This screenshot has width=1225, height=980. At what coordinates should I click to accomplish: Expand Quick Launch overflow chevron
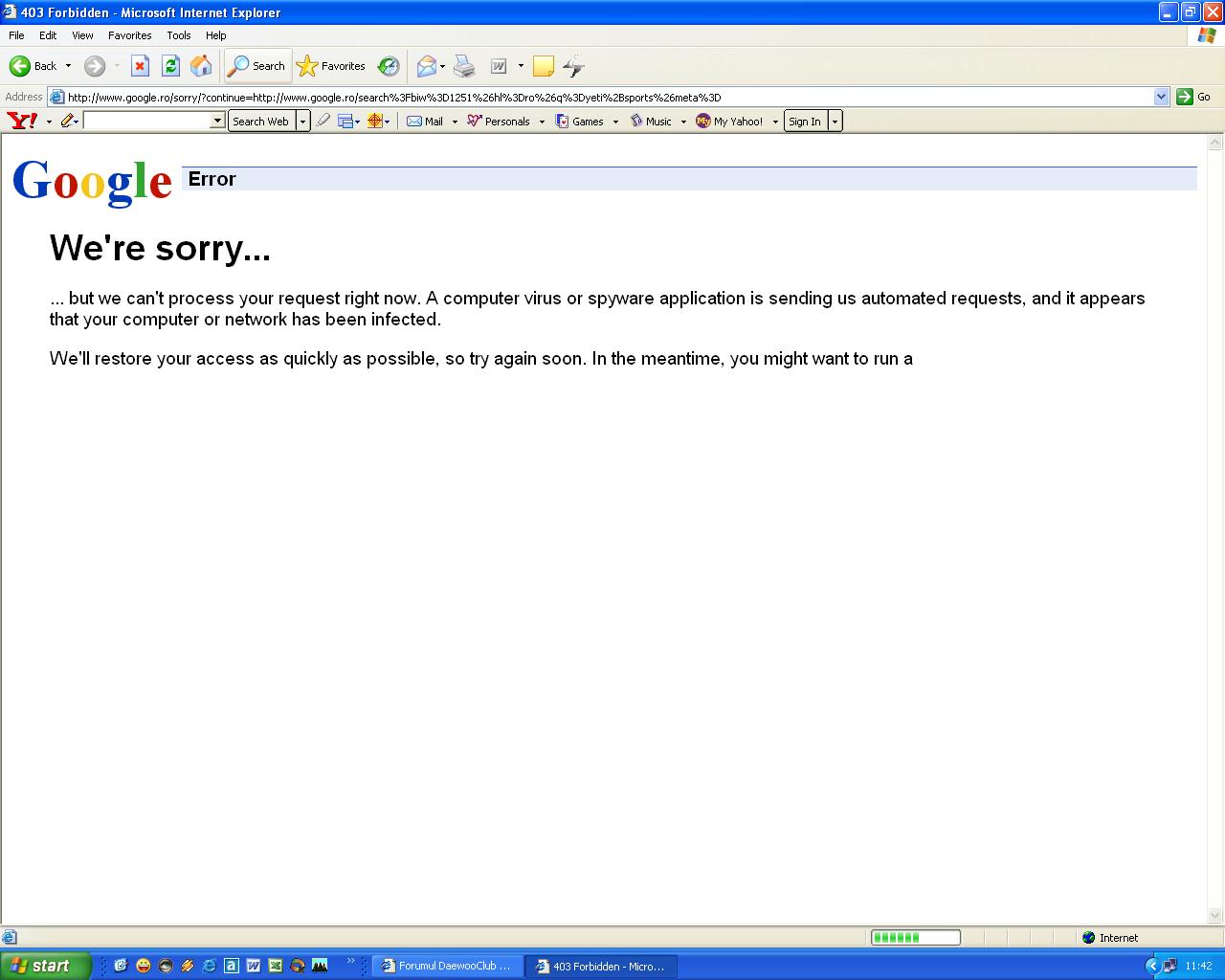click(x=350, y=961)
